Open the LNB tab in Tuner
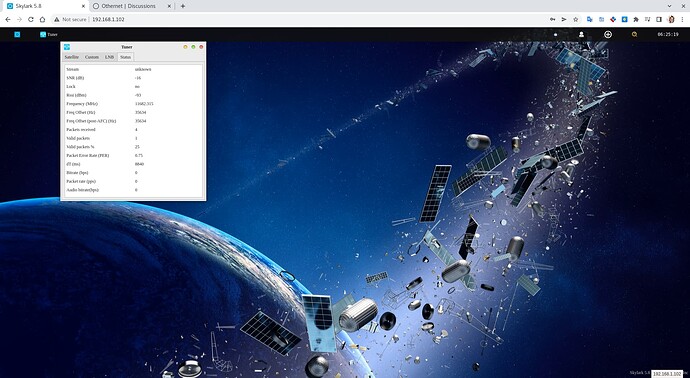 tap(110, 57)
